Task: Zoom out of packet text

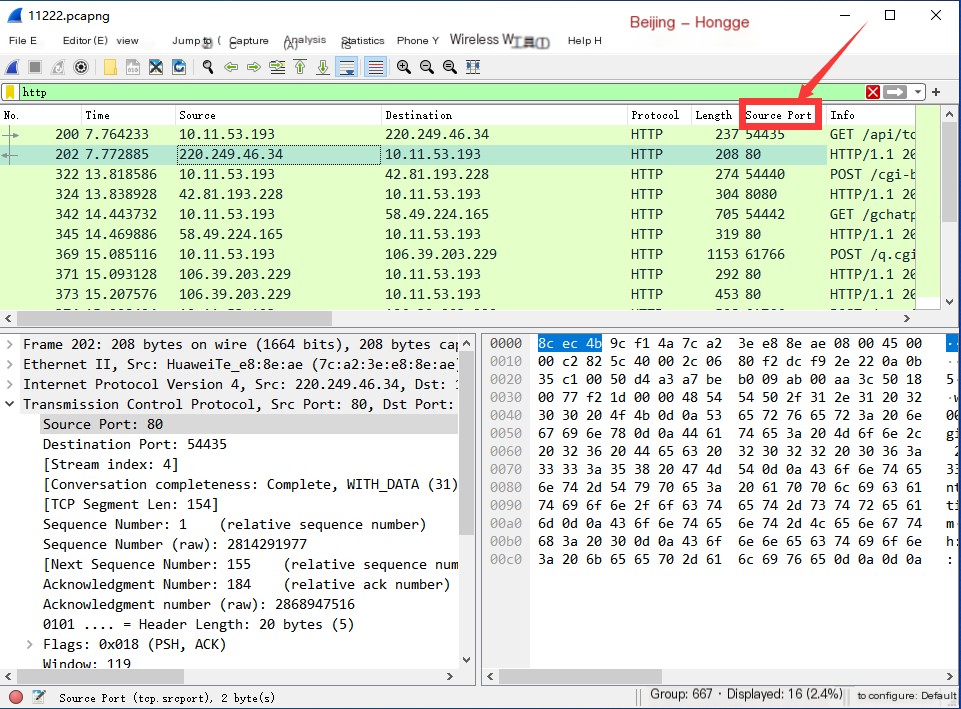Action: coord(427,67)
